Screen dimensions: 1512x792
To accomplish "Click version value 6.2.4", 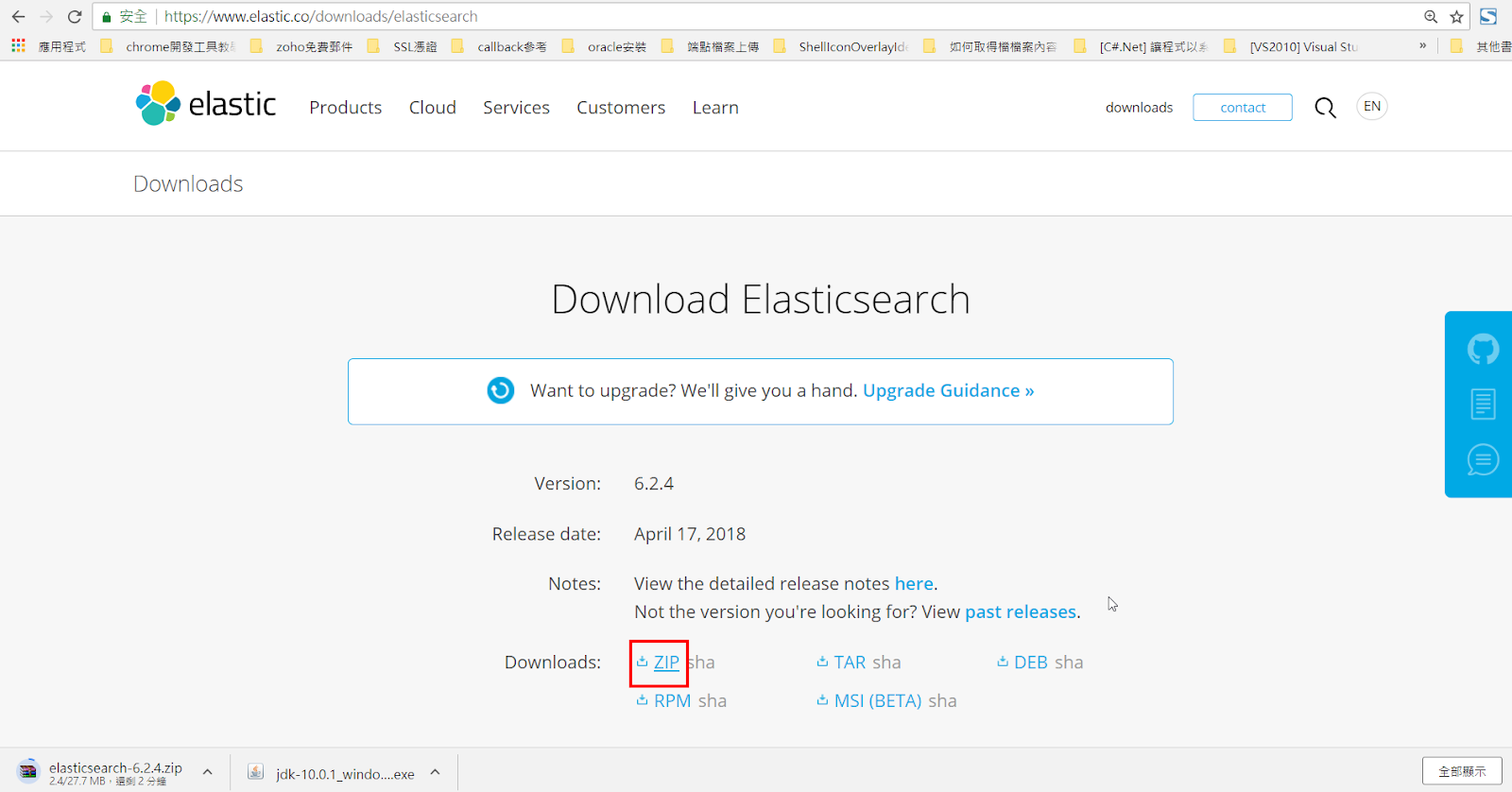I will point(654,483).
